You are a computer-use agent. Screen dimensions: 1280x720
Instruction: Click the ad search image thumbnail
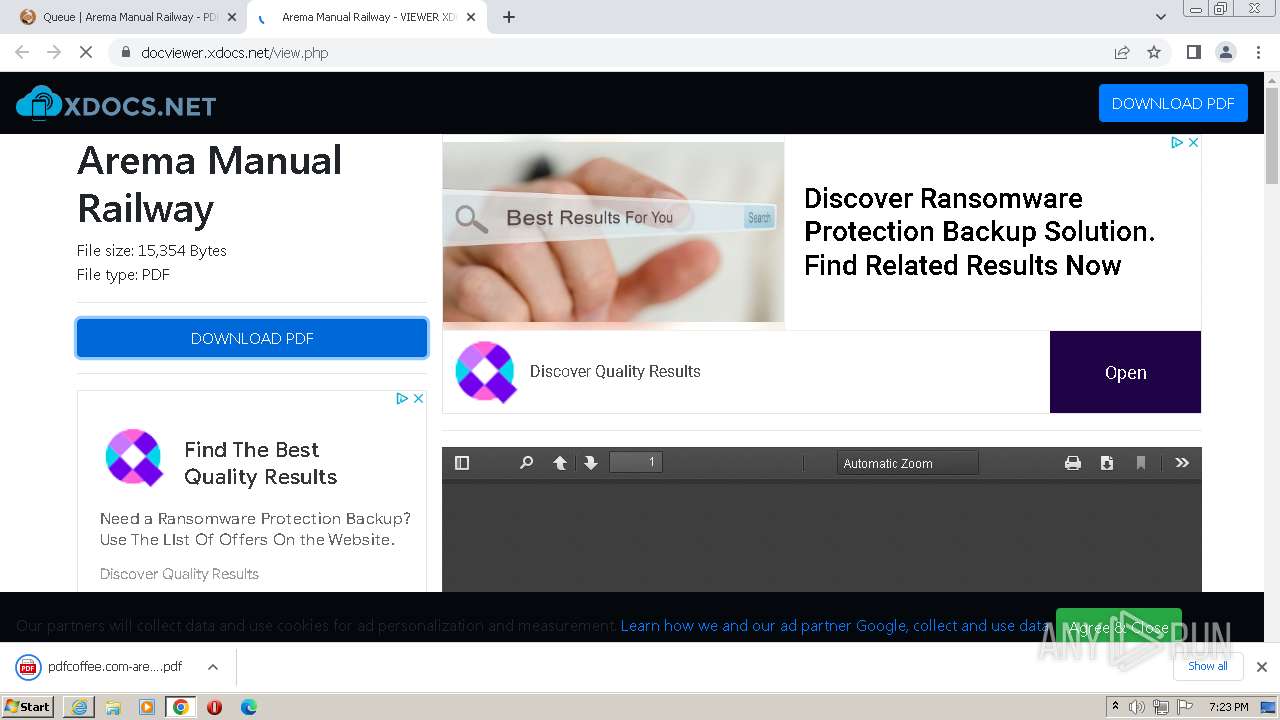pos(613,232)
